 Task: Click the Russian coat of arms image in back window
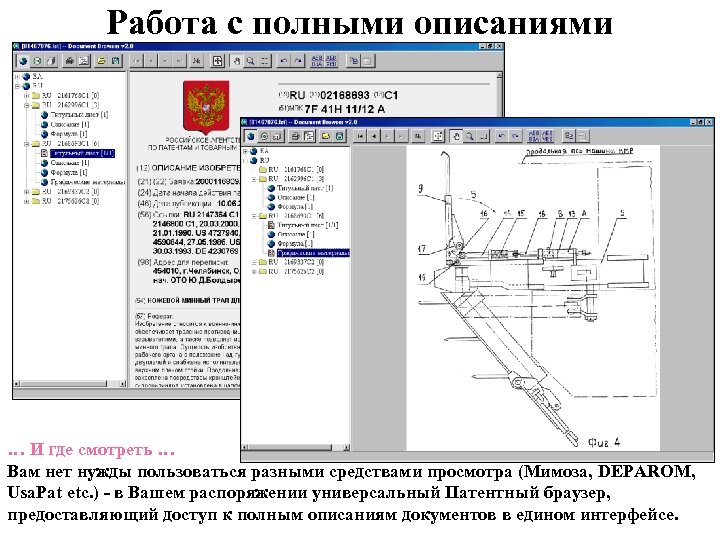coord(206,107)
